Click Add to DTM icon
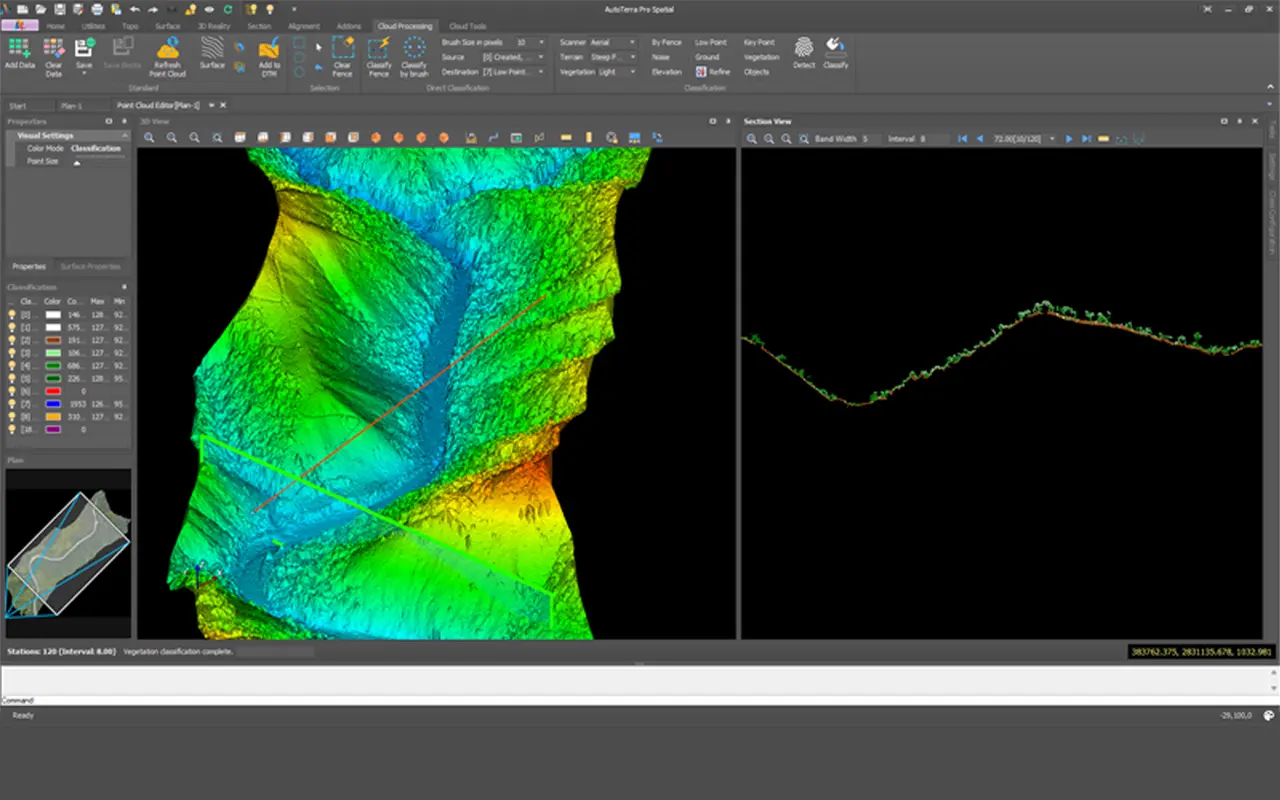 (x=269, y=56)
